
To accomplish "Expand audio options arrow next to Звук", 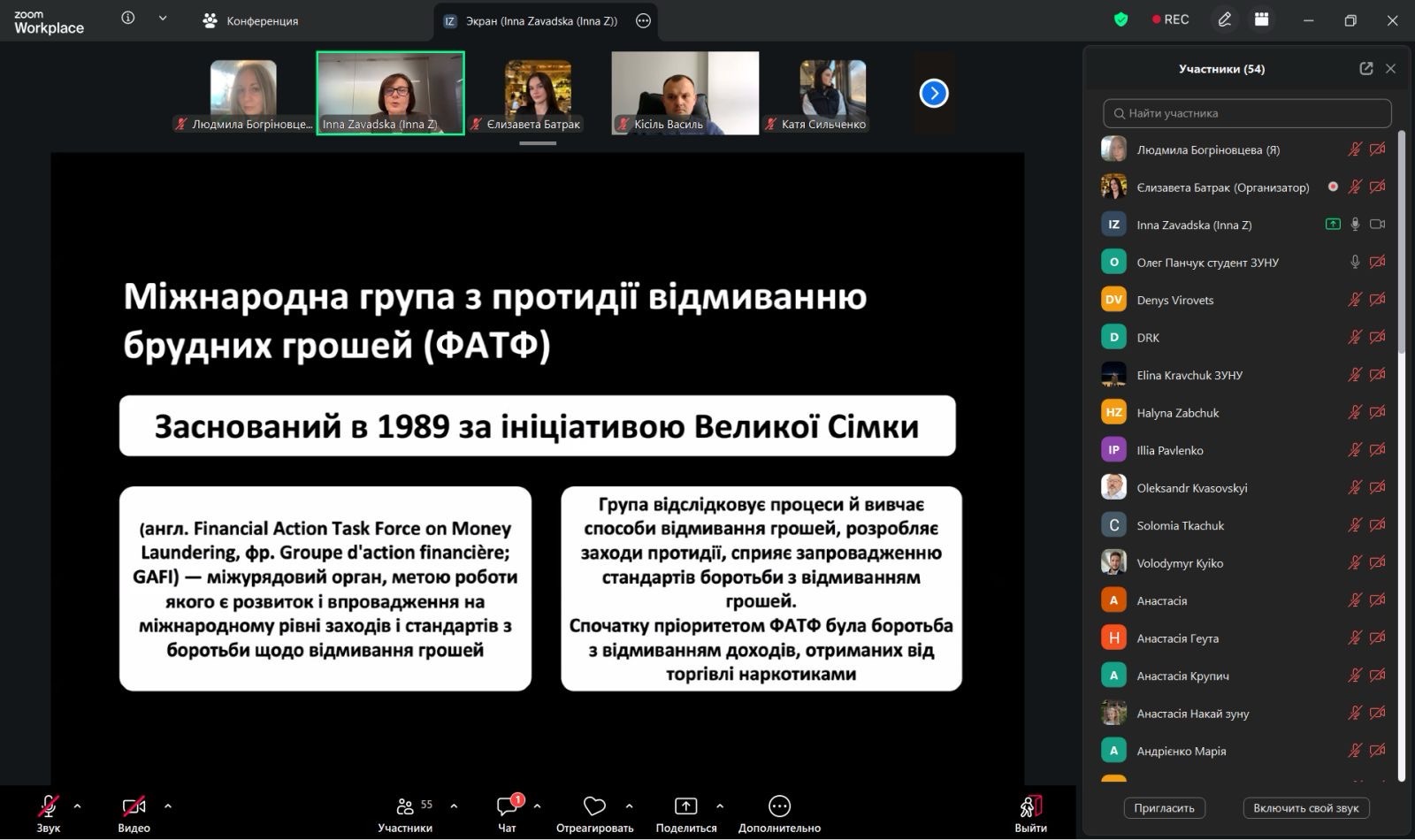I will pyautogui.click(x=77, y=806).
